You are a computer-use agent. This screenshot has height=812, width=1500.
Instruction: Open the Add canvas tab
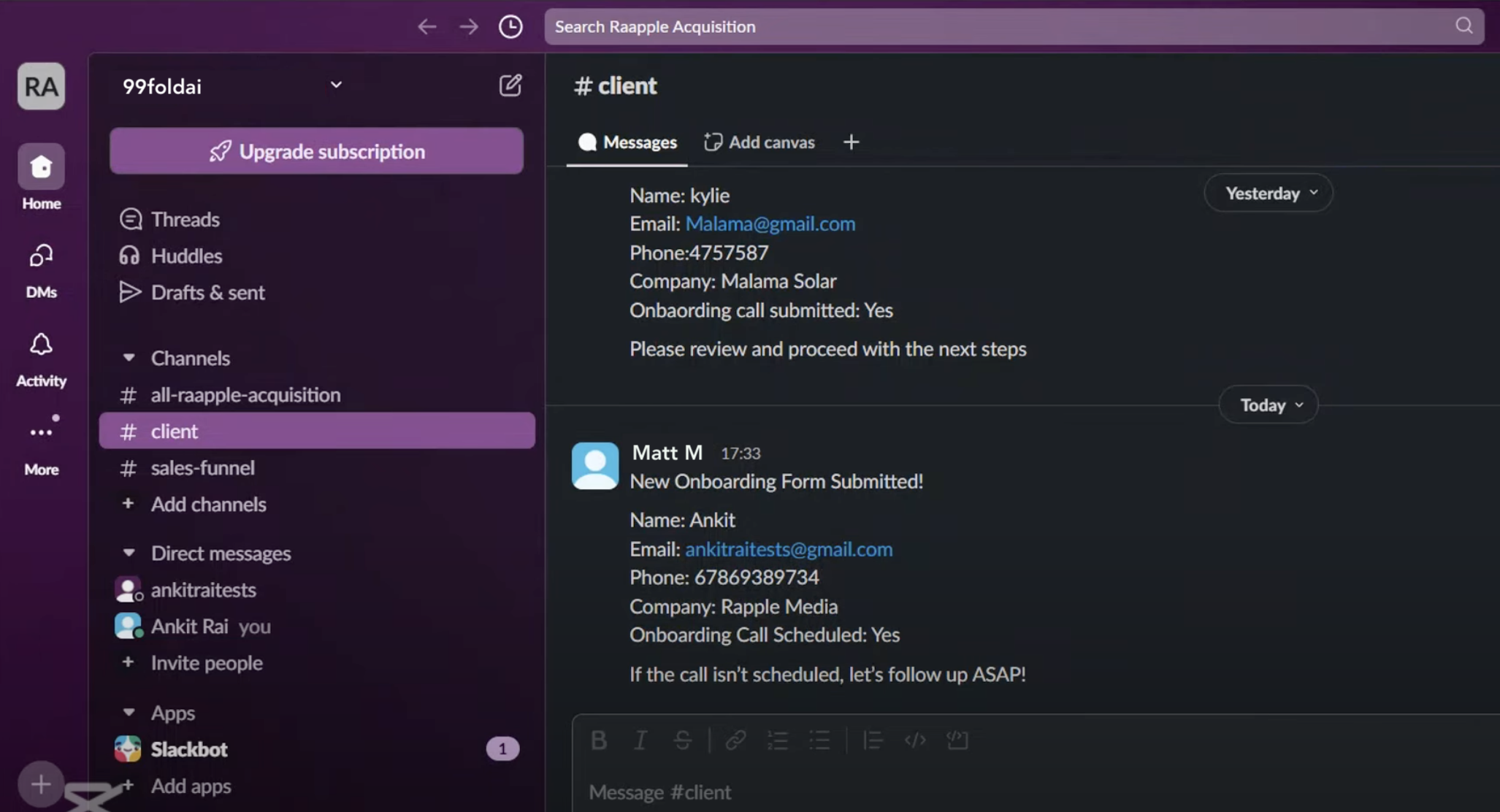[x=759, y=142]
